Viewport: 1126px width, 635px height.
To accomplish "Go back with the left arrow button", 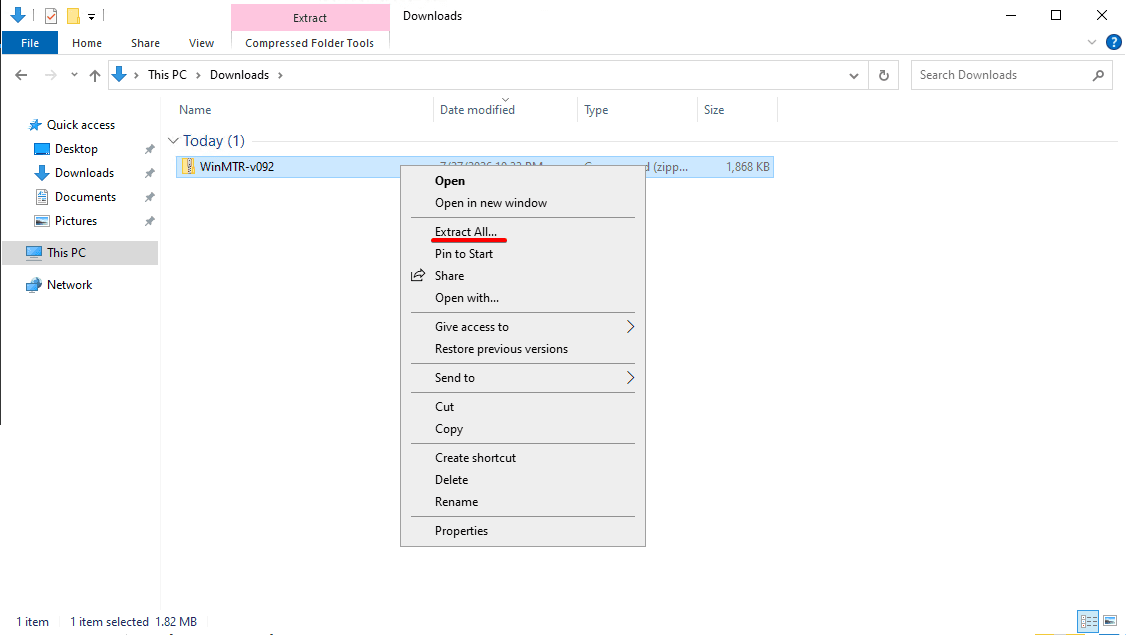I will point(22,75).
